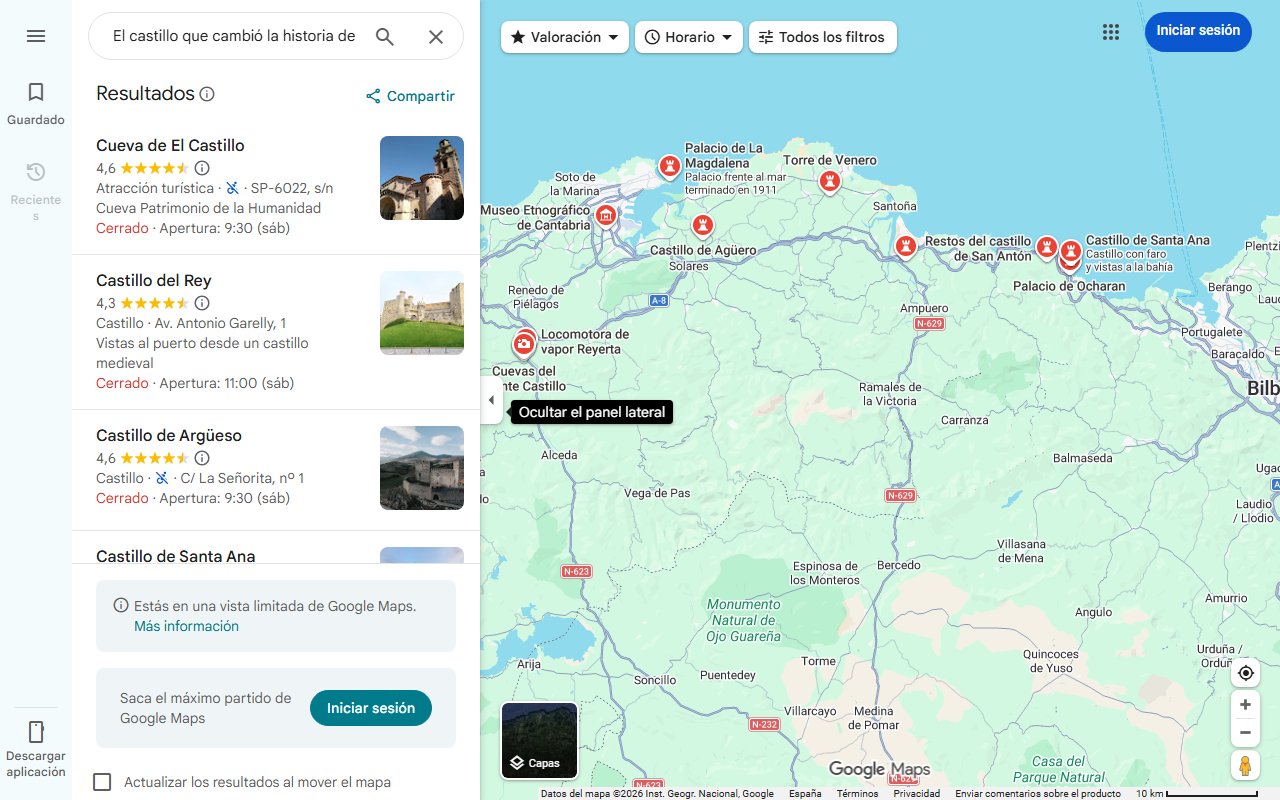Viewport: 1280px width, 800px height.
Task: Click the Compartir share icon
Action: click(374, 95)
